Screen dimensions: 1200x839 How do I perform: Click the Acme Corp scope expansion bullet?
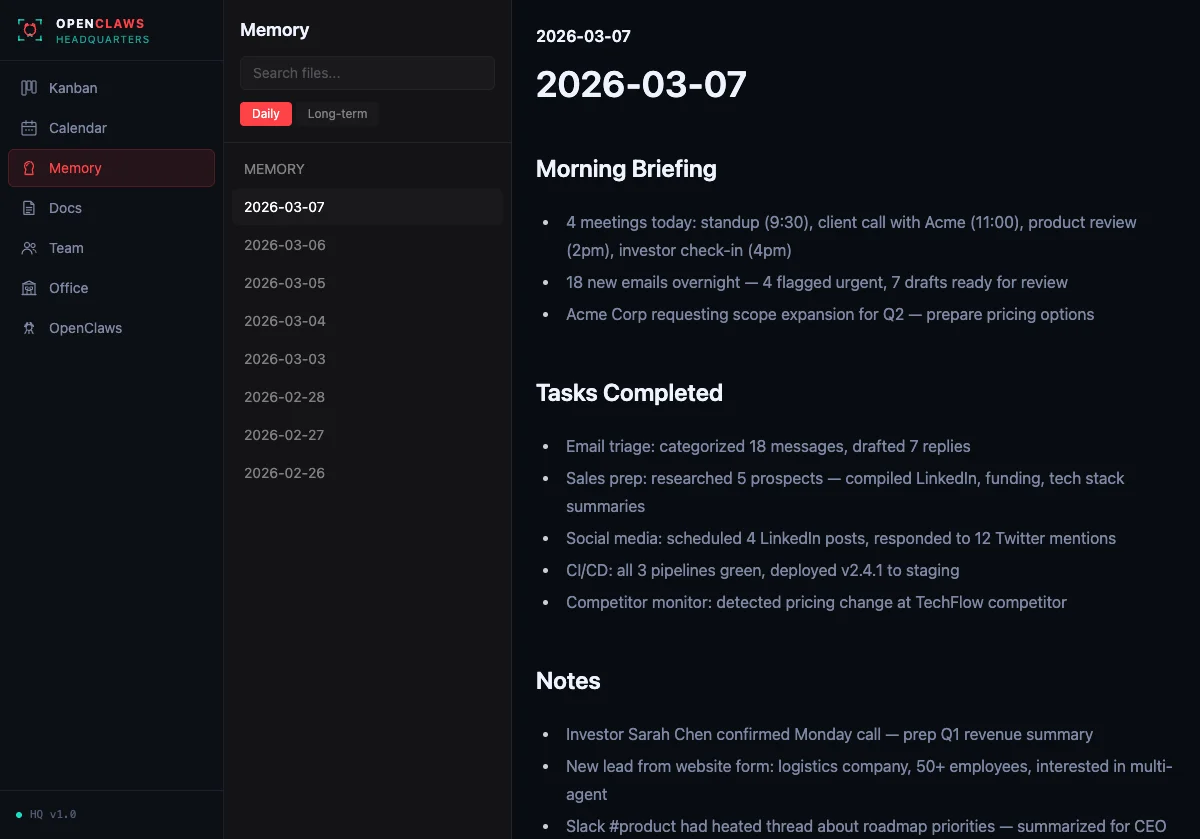[830, 314]
